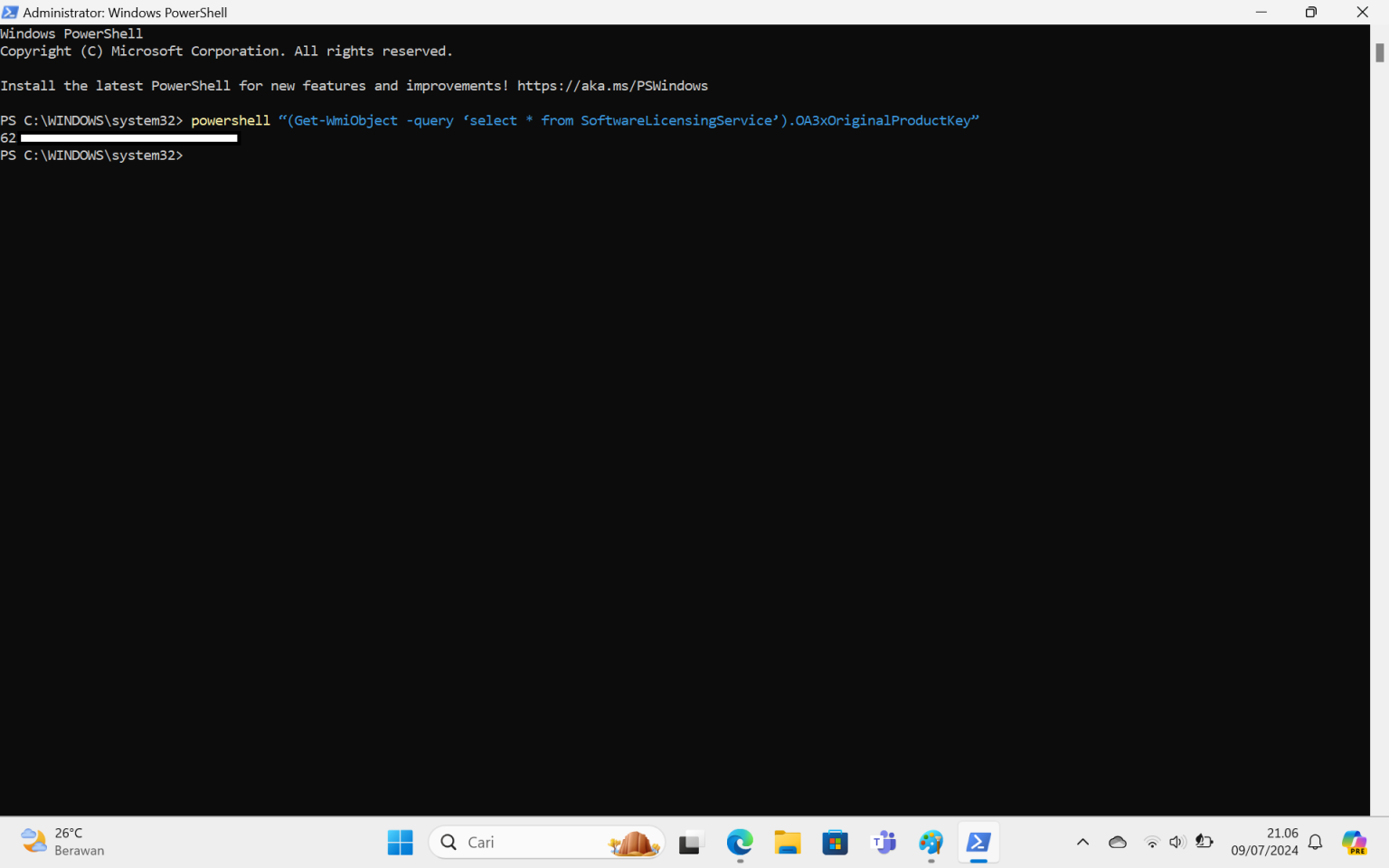Click inside the Cari search box
The width and height of the screenshot is (1389, 868).
(x=524, y=842)
